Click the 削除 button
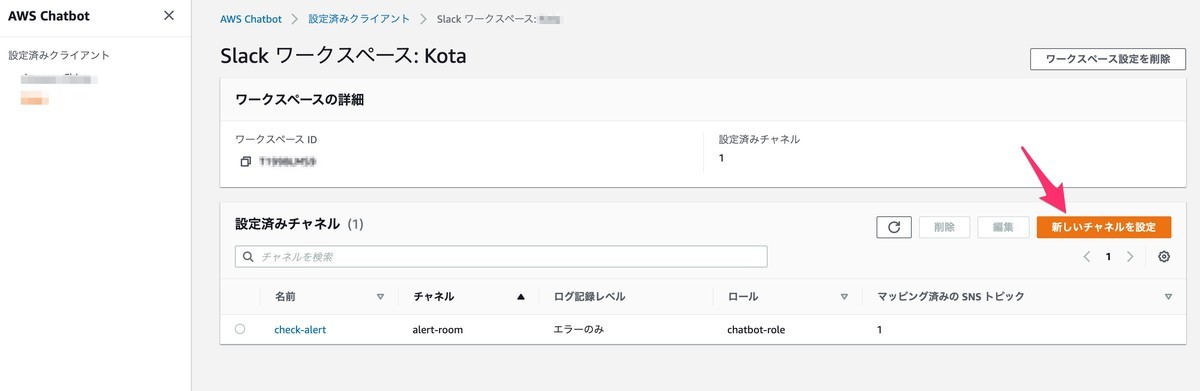1200x391 pixels. 944,227
